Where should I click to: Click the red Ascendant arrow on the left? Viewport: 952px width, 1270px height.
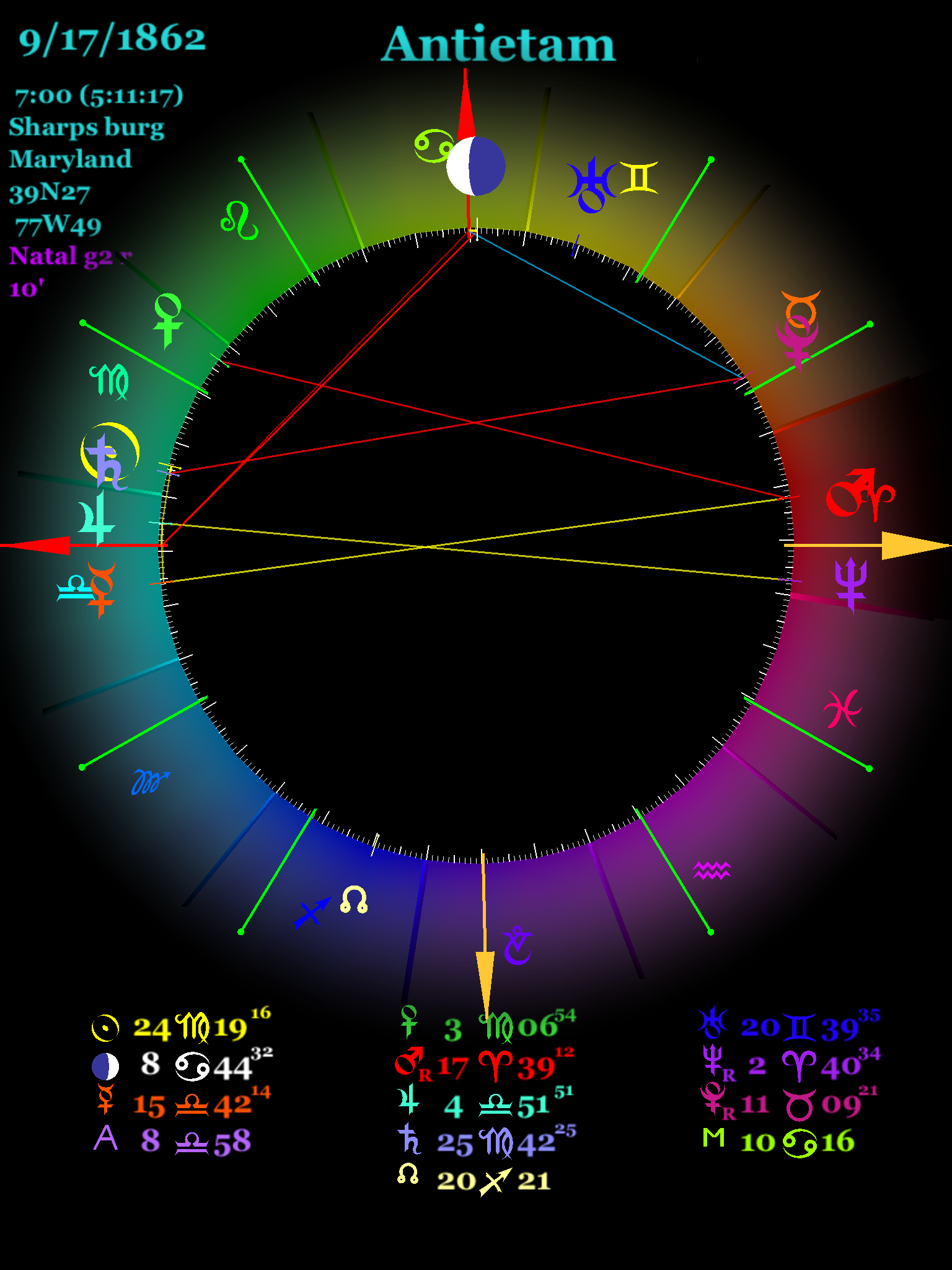(37, 546)
